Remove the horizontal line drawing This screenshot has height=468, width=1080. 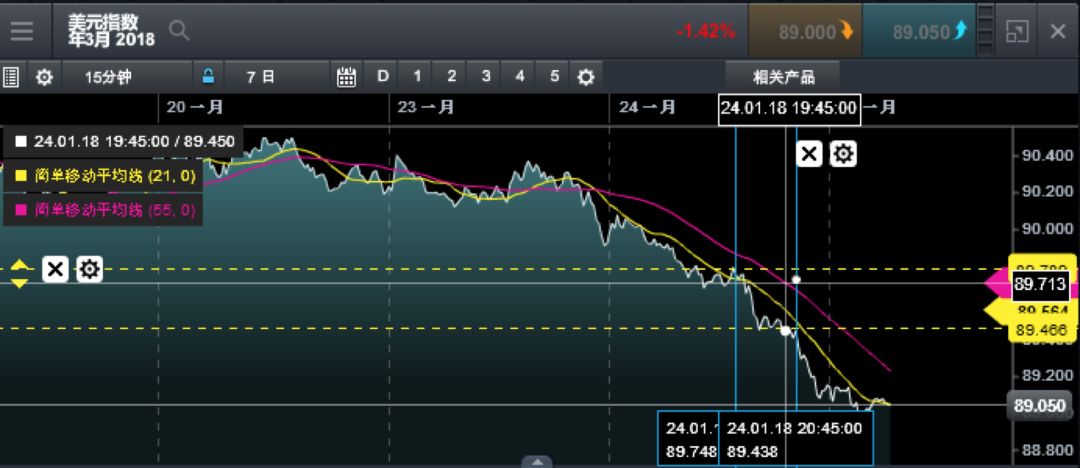(x=55, y=269)
